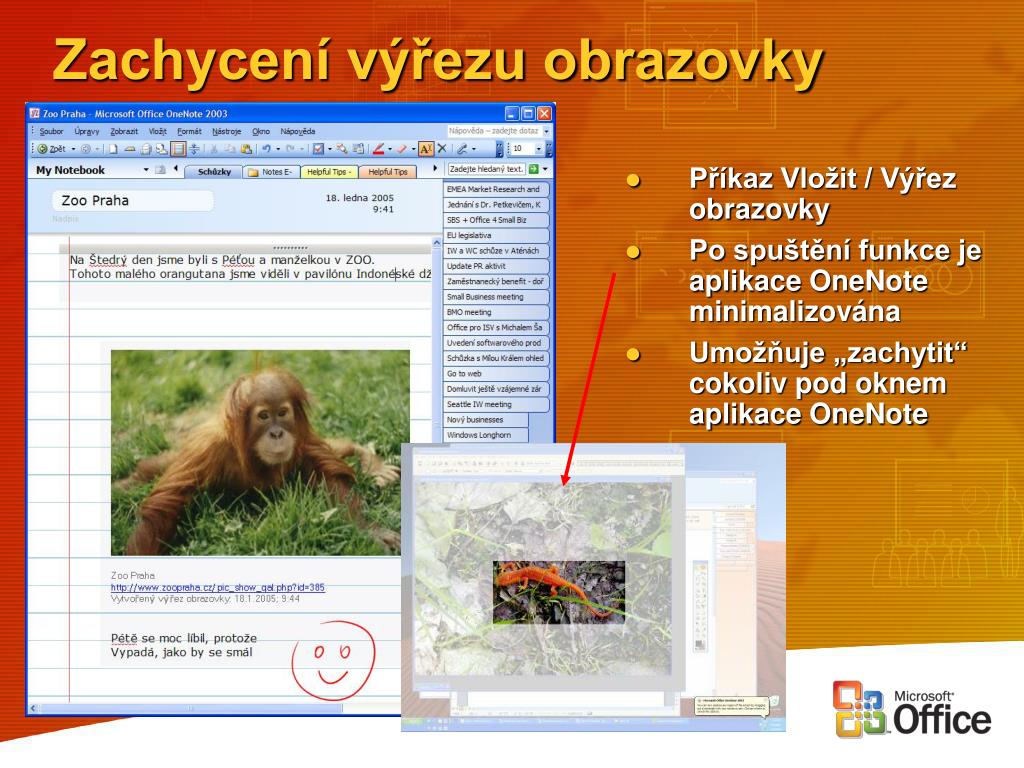Image resolution: width=1024 pixels, height=768 pixels.
Task: Open the Soubor menu
Action: tap(51, 131)
